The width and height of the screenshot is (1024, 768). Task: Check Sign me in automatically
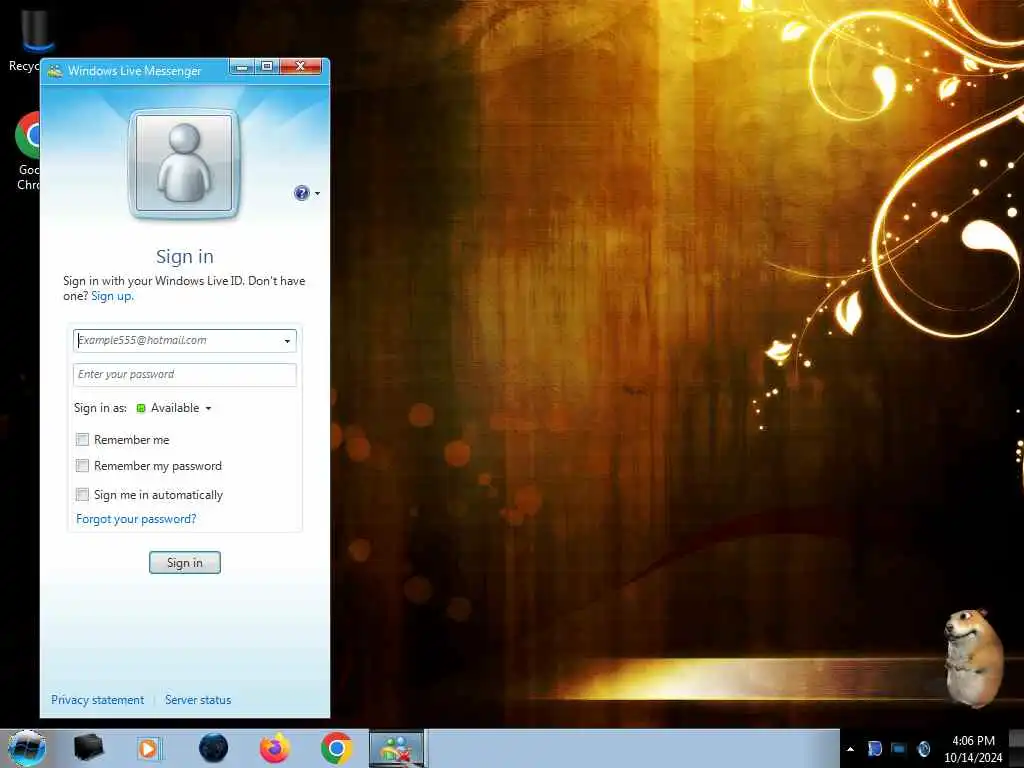[82, 494]
